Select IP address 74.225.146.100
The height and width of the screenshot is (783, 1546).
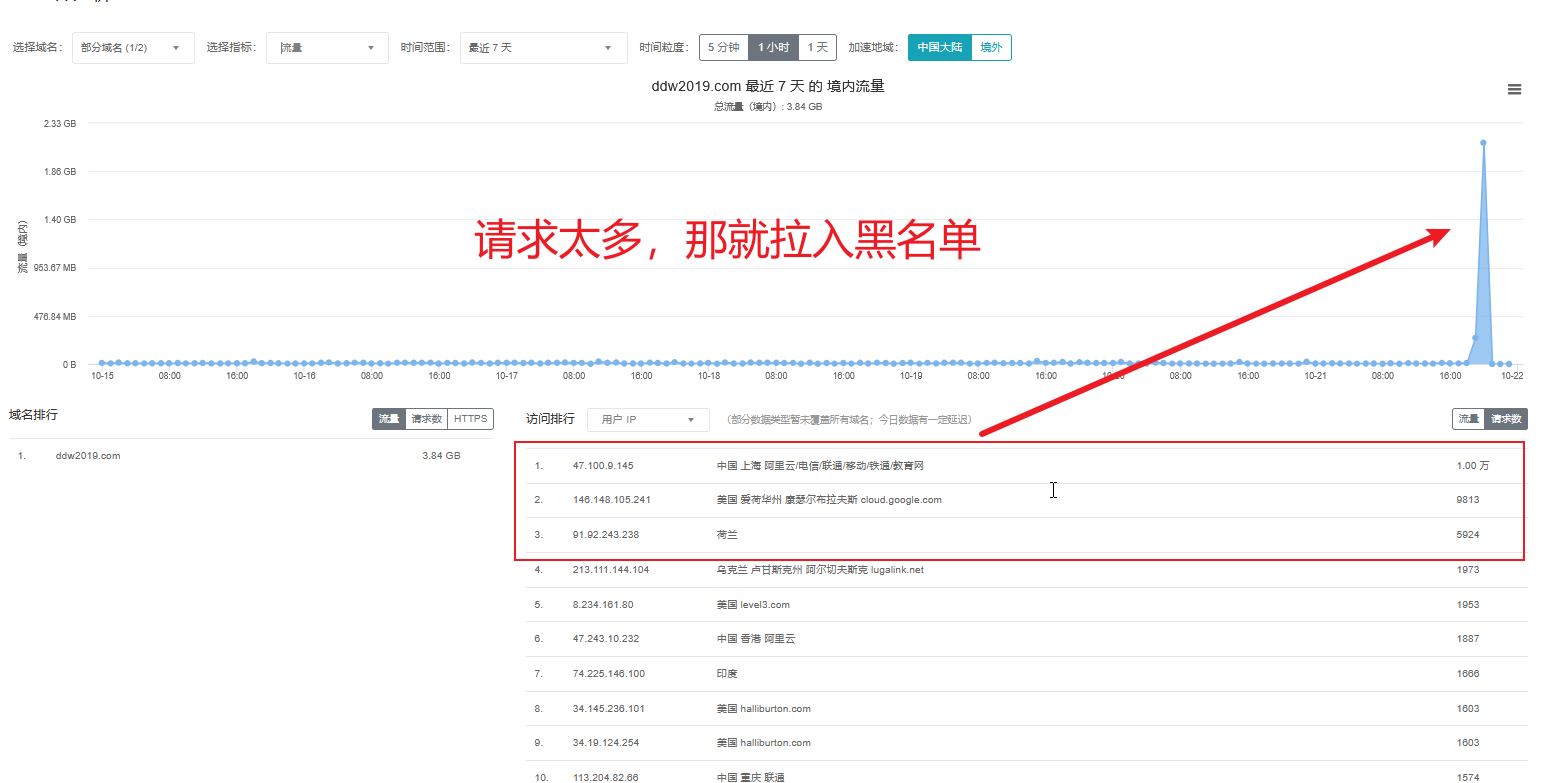tap(609, 674)
